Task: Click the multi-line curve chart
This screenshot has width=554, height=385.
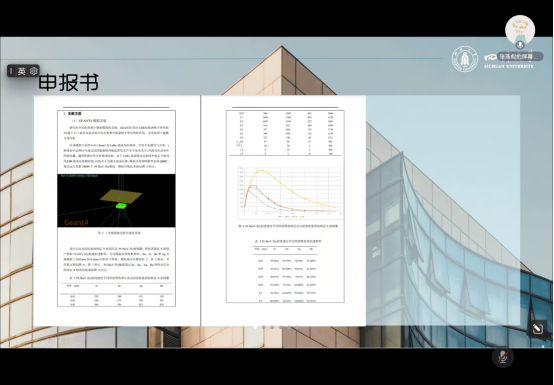Action: (290, 192)
